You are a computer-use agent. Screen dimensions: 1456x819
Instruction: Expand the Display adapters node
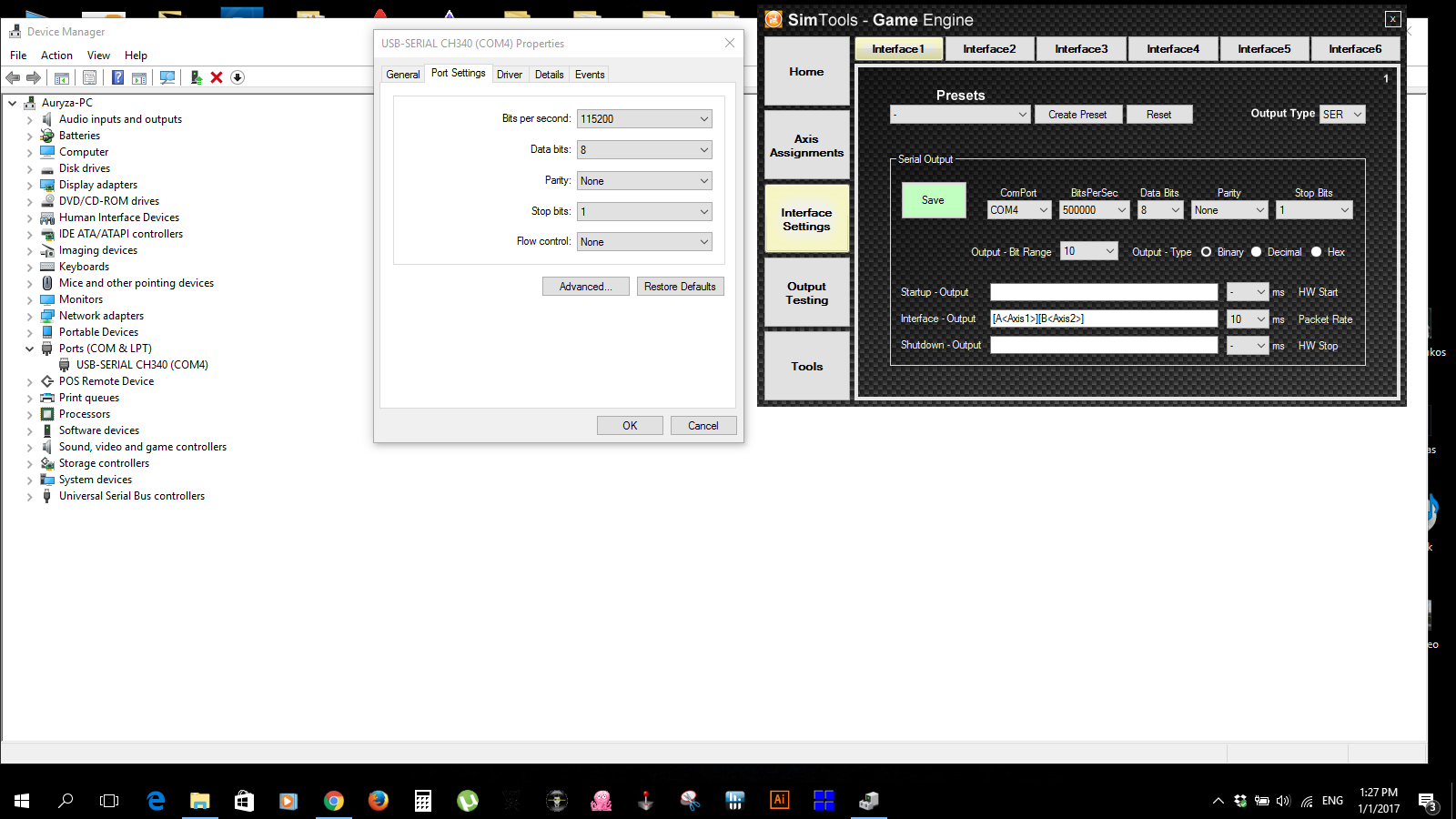tap(29, 185)
